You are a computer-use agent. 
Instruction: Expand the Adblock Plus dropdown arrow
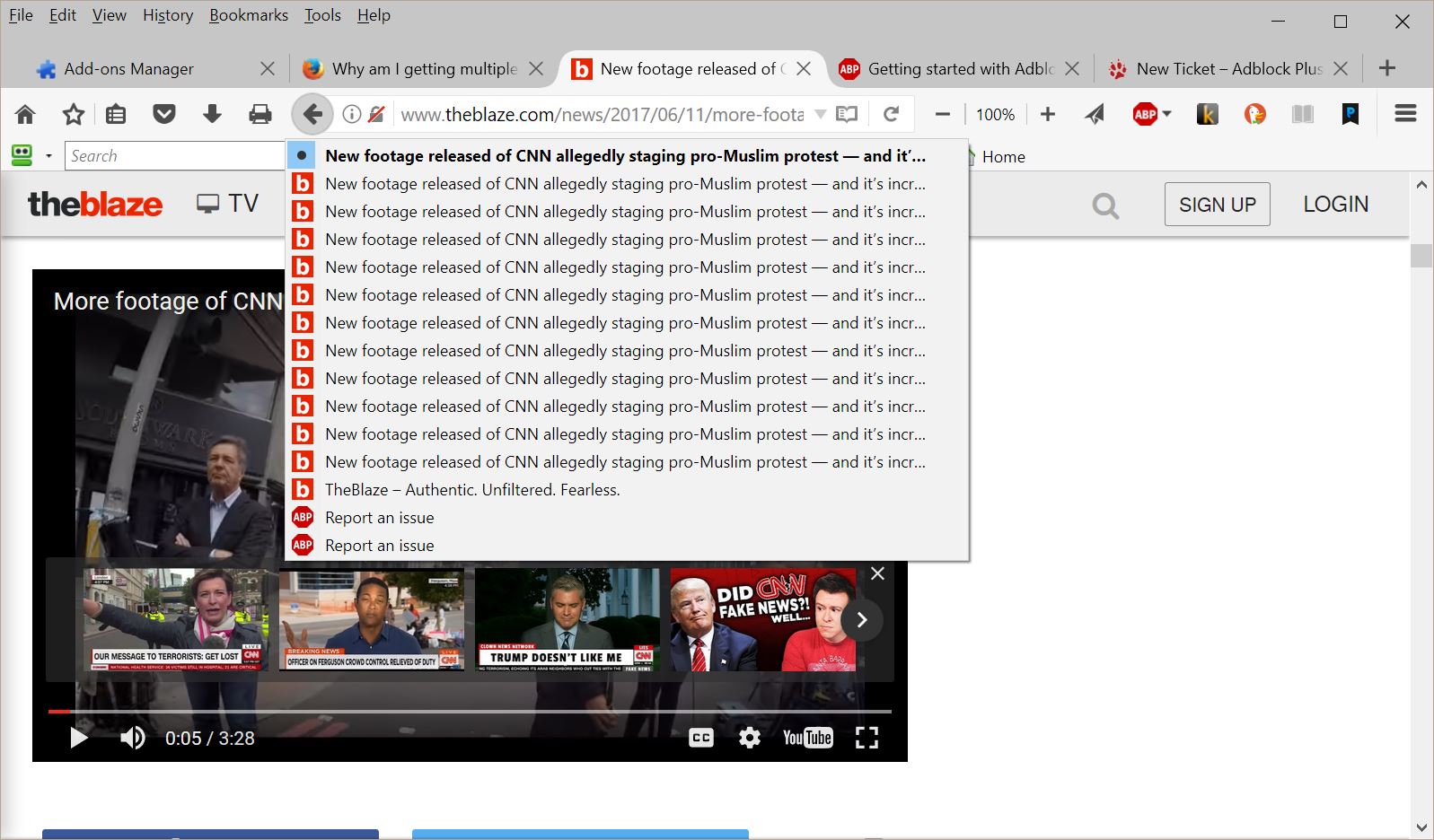tap(1167, 114)
